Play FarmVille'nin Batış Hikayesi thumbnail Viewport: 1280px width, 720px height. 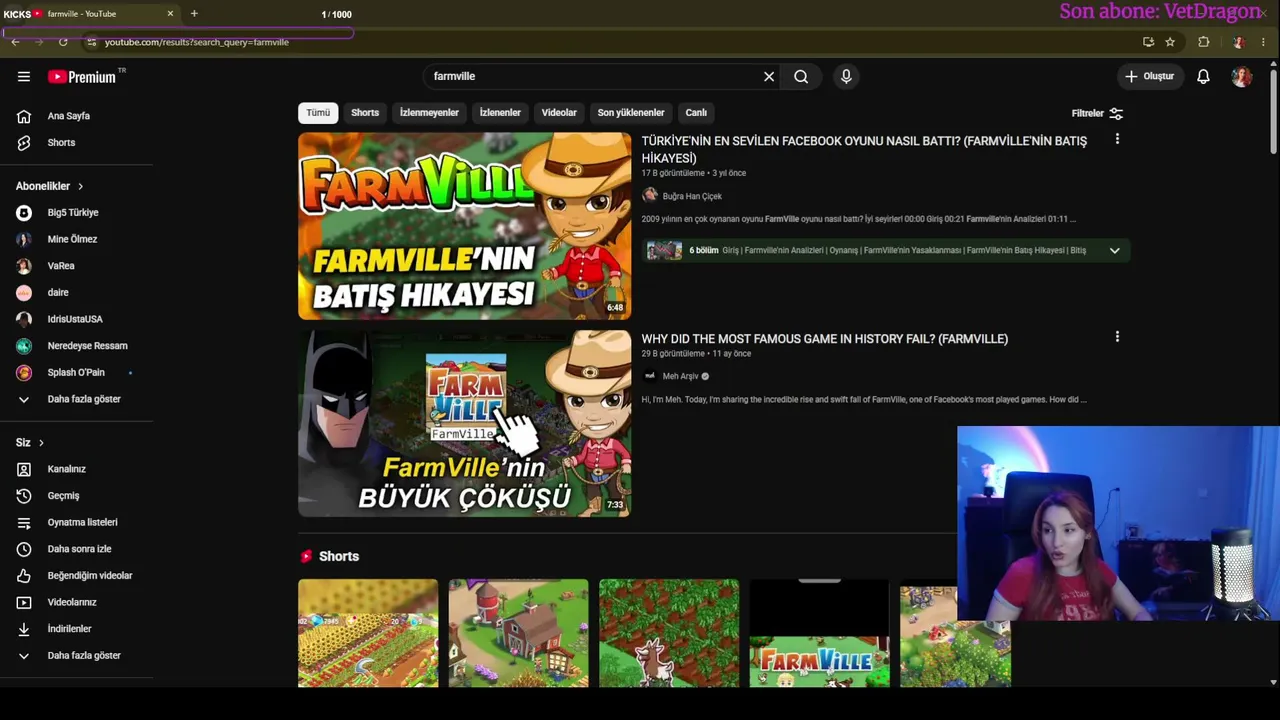click(x=464, y=226)
